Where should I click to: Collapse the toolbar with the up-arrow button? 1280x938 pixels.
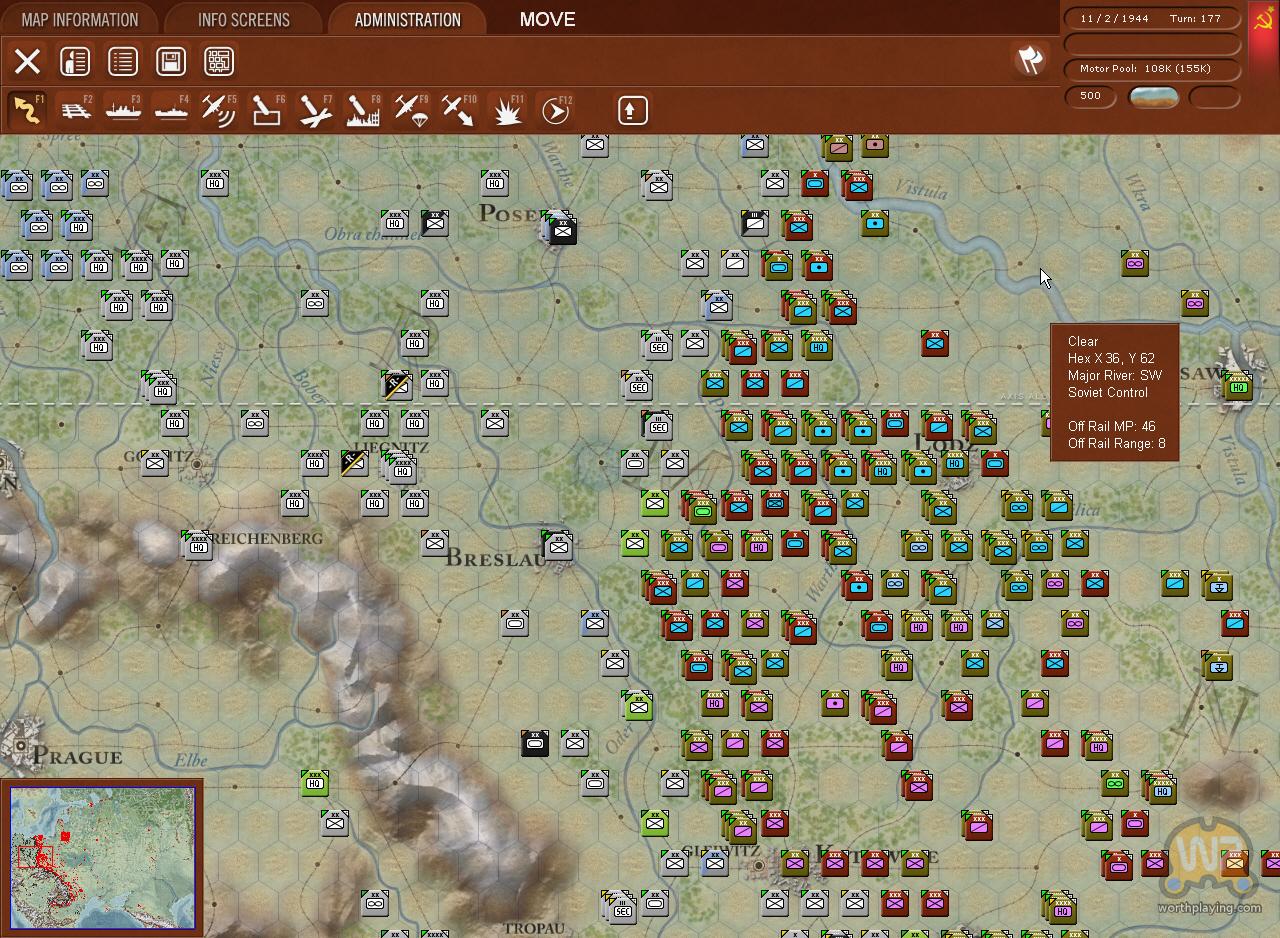(x=632, y=110)
